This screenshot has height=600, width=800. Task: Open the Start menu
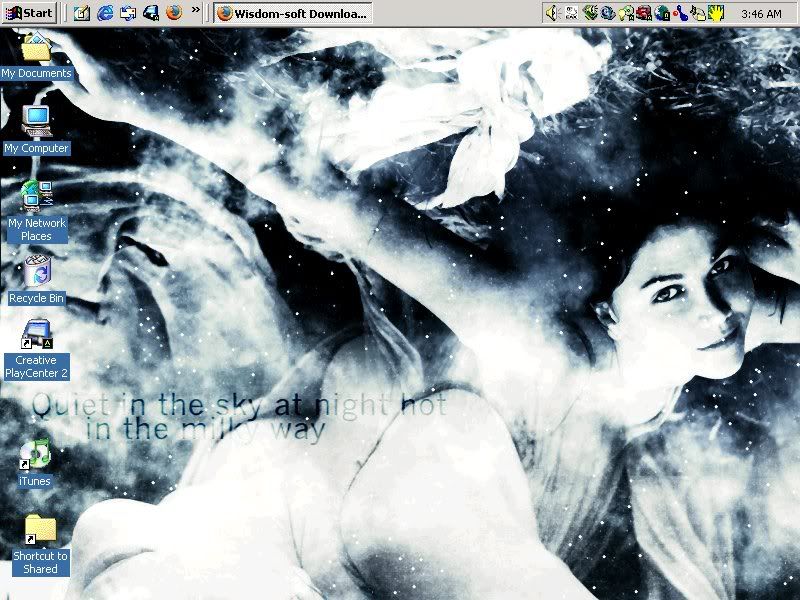tap(30, 10)
